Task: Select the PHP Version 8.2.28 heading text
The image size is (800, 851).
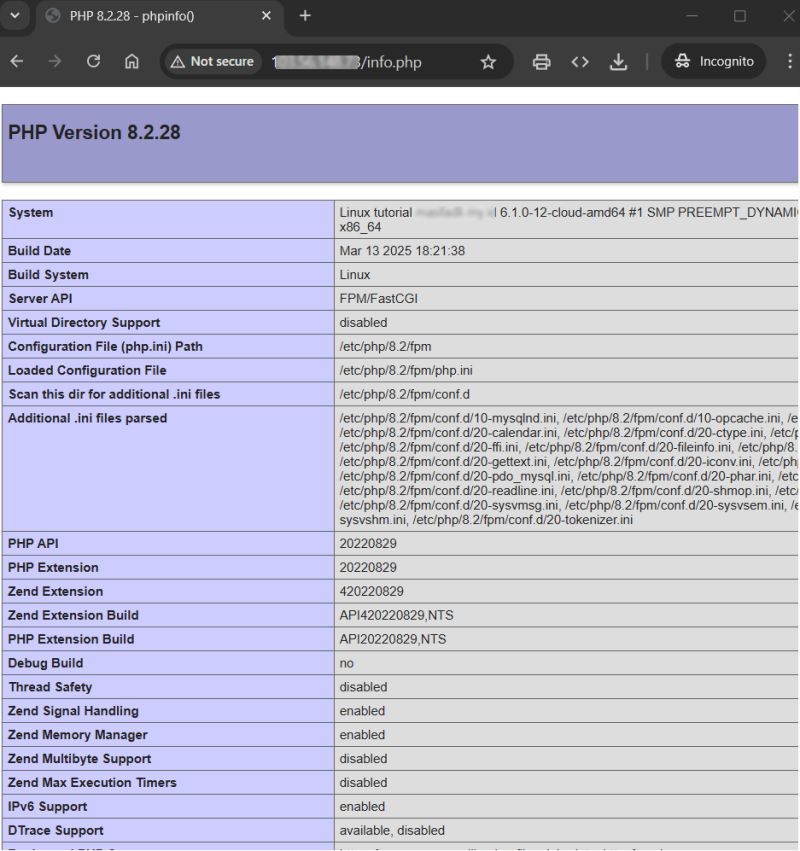Action: (x=92, y=132)
